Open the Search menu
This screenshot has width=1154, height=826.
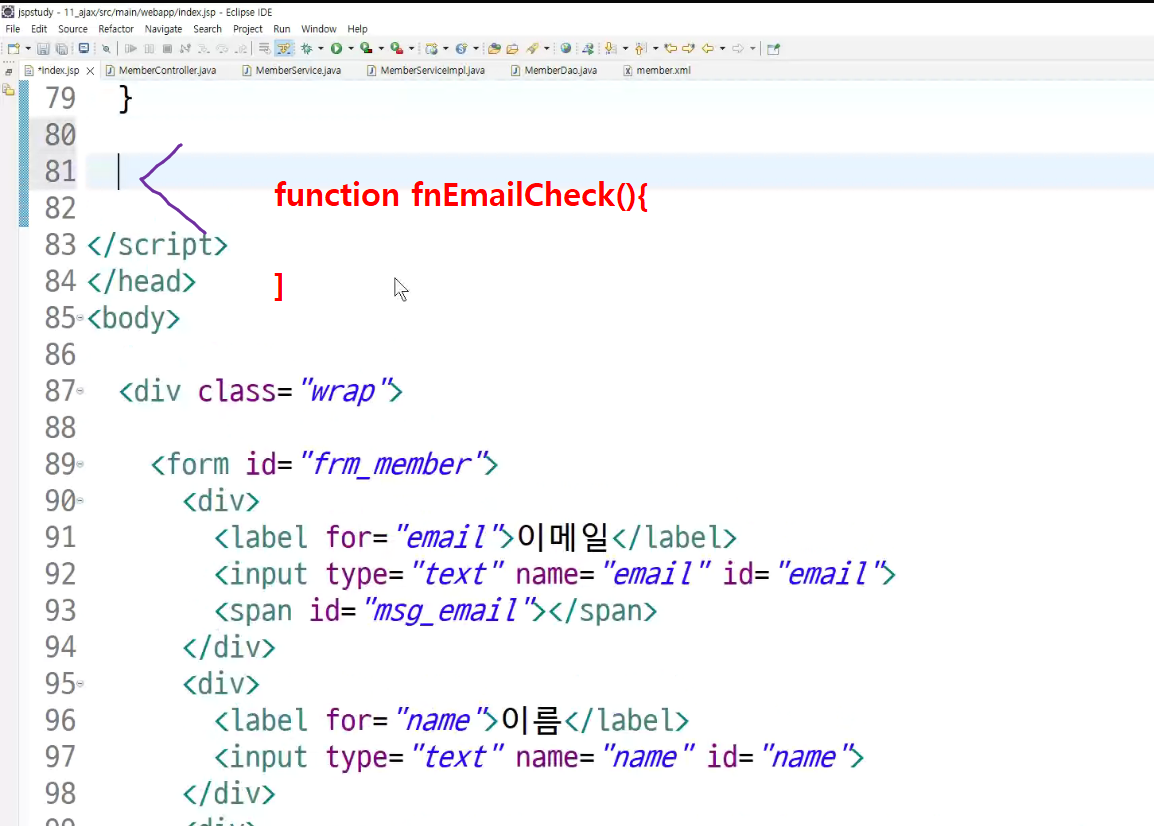coord(208,29)
